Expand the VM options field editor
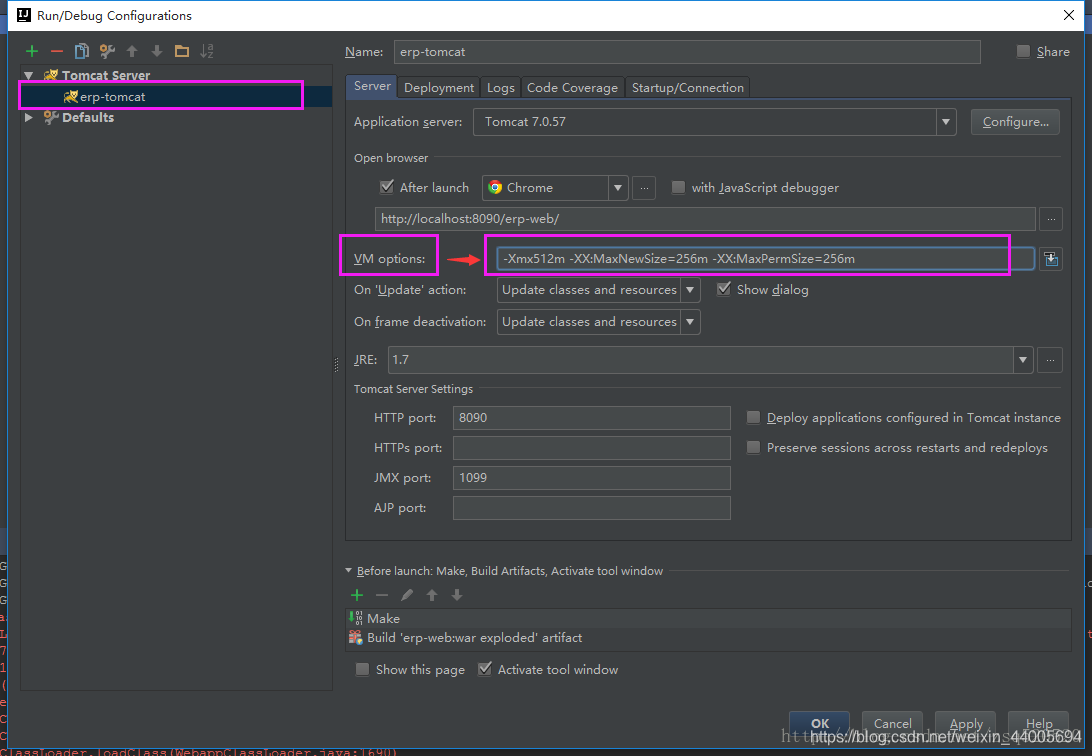1092x756 pixels. click(1050, 259)
